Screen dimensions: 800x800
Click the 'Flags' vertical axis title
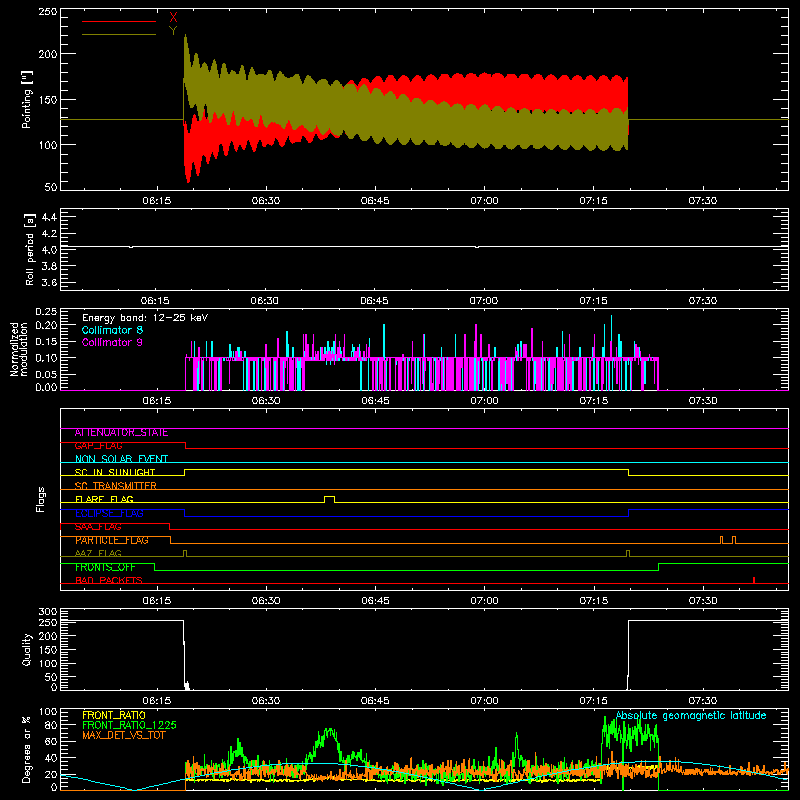click(x=41, y=499)
